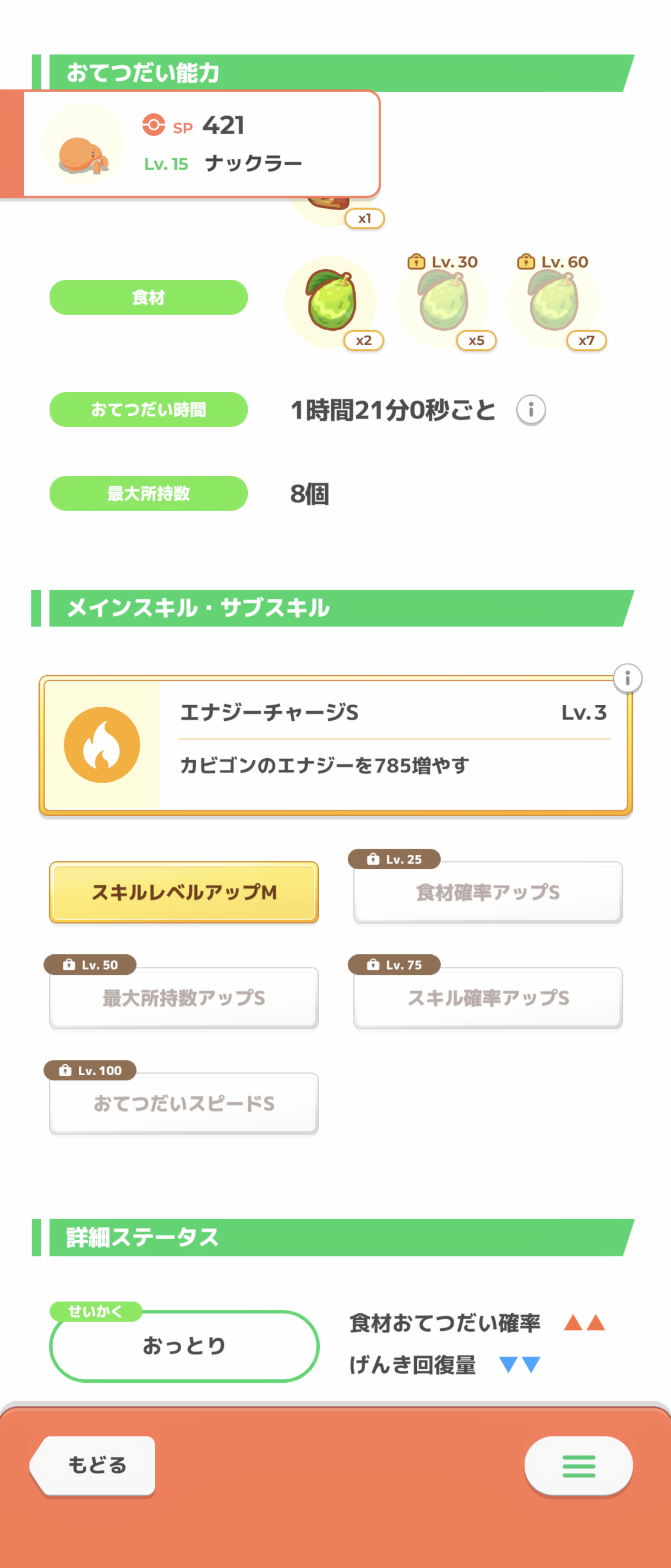Tap the flame Energy Charge skill icon
This screenshot has height=1568, width=671.
click(102, 744)
